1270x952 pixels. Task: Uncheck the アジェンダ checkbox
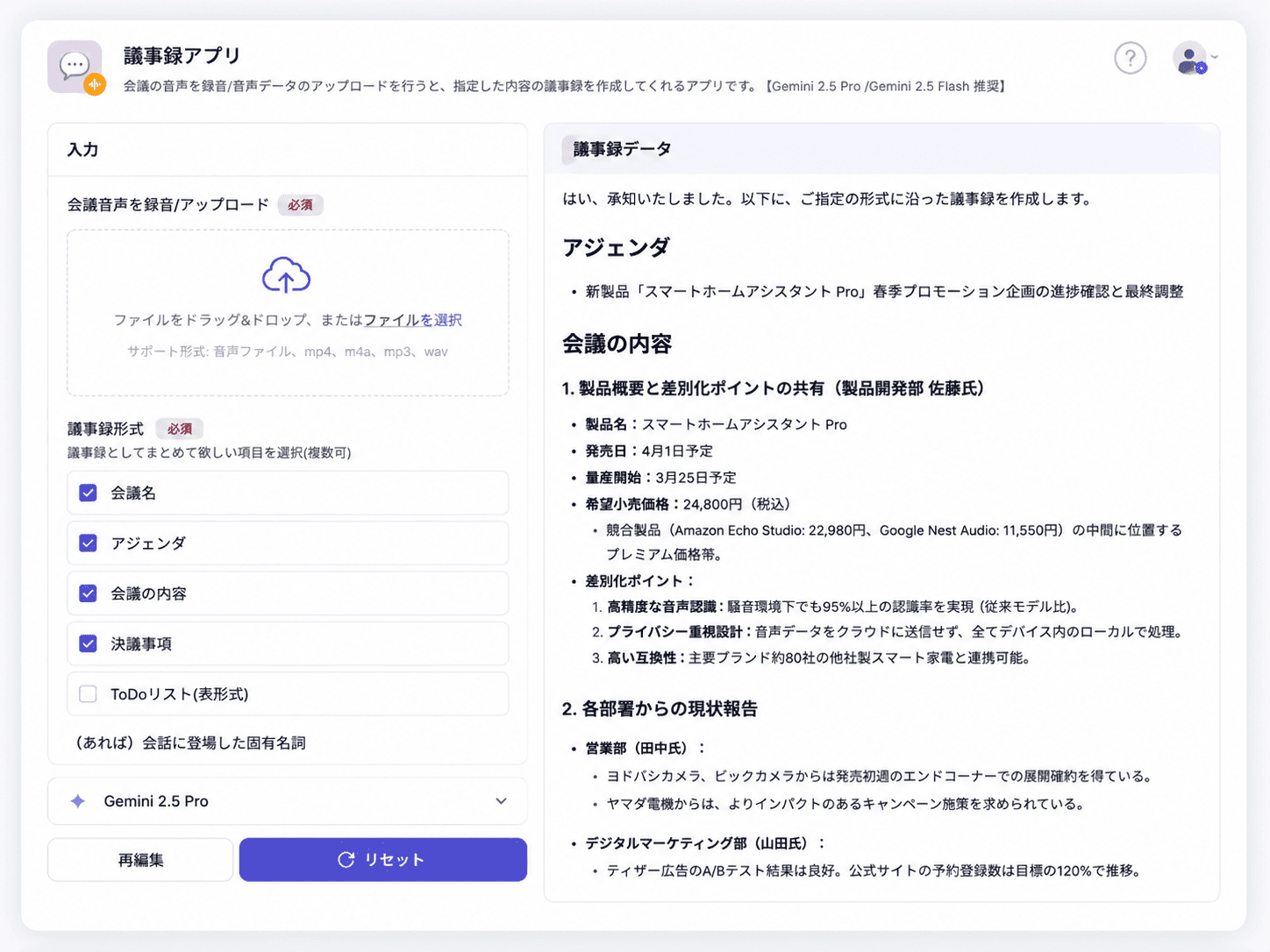tap(88, 543)
